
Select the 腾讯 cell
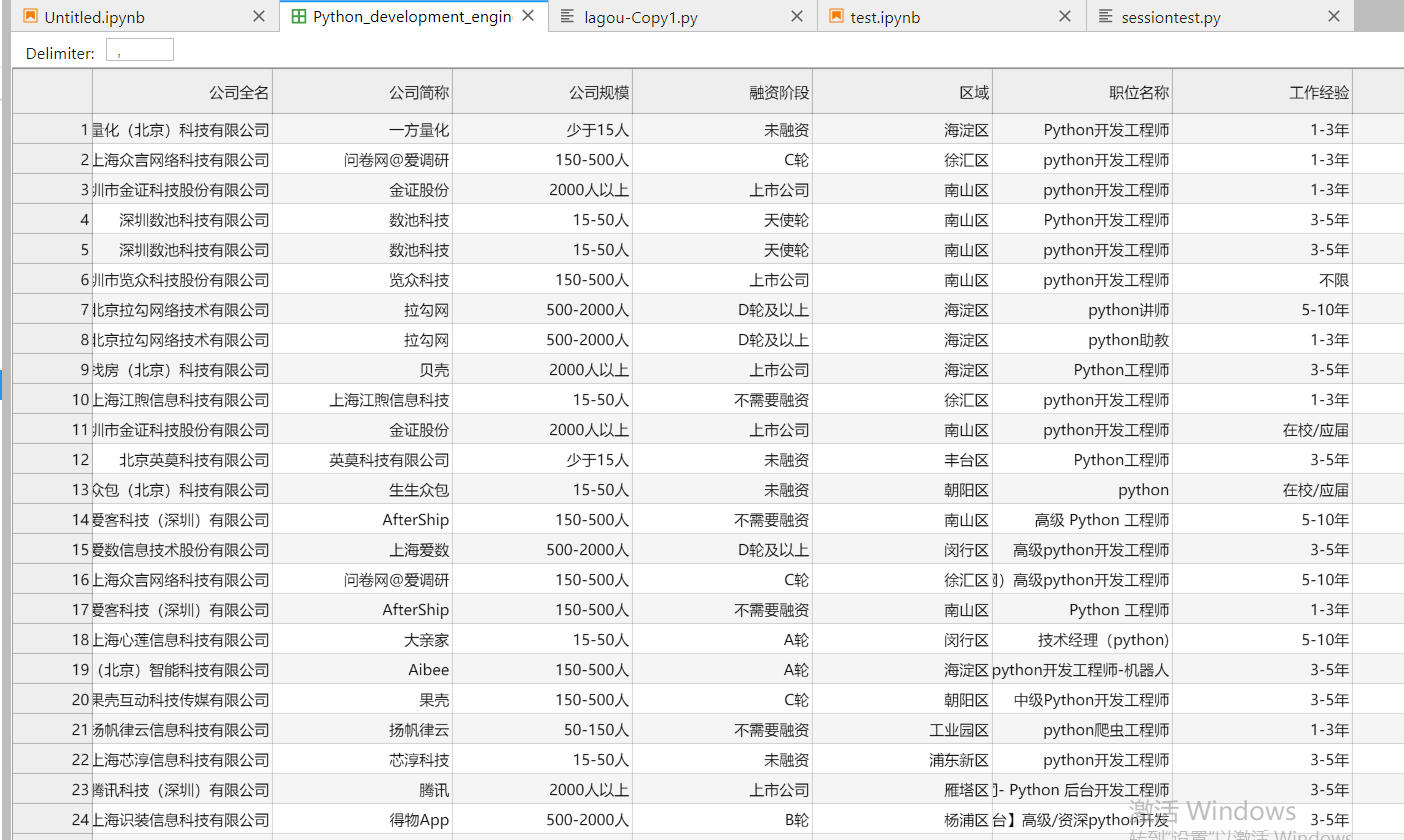pyautogui.click(x=362, y=790)
